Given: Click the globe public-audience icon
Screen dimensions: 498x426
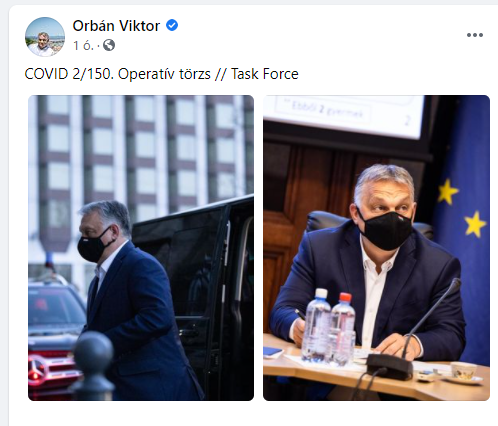Looking at the screenshot, I should [109, 45].
